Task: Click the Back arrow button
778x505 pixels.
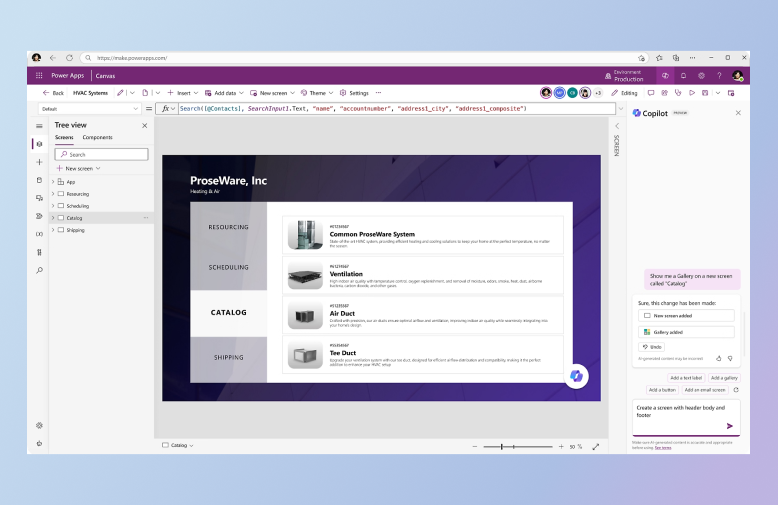Action: point(53,93)
